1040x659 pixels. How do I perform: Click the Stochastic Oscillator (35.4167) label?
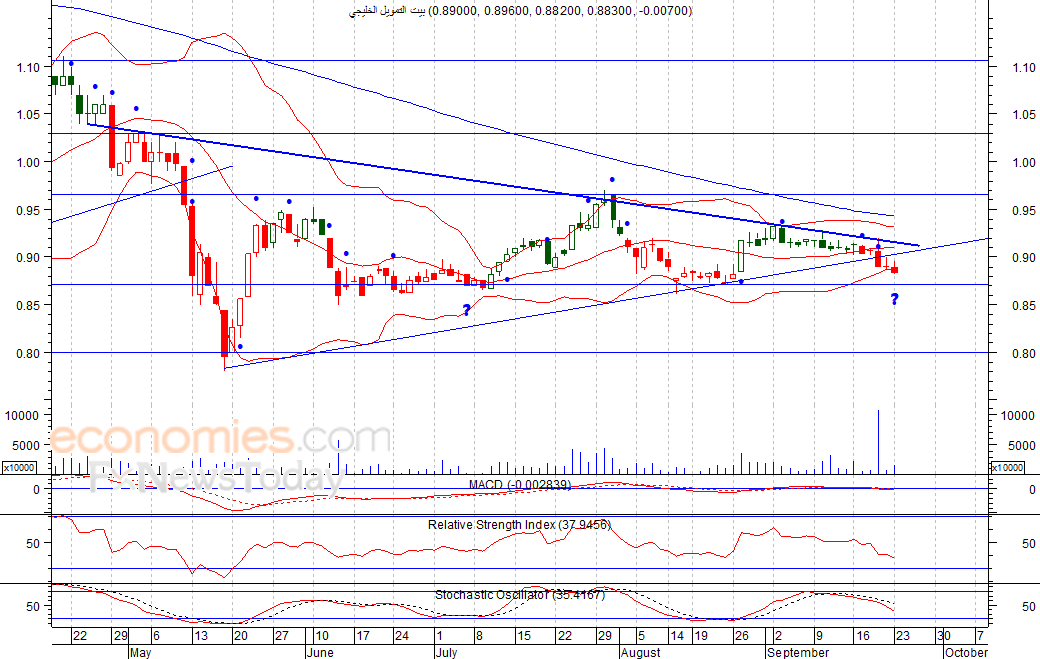[x=520, y=595]
